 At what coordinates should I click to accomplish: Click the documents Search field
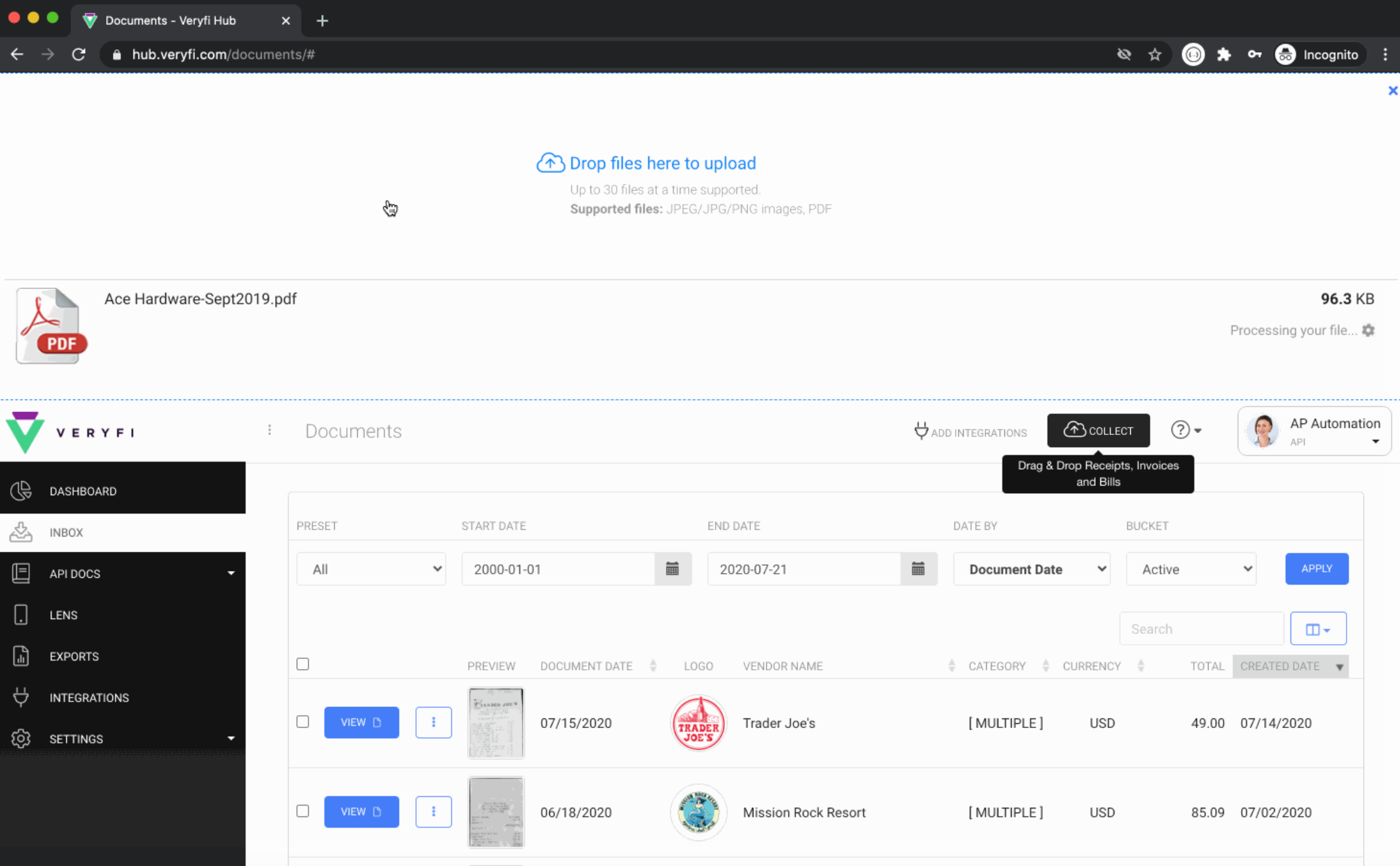point(1202,629)
